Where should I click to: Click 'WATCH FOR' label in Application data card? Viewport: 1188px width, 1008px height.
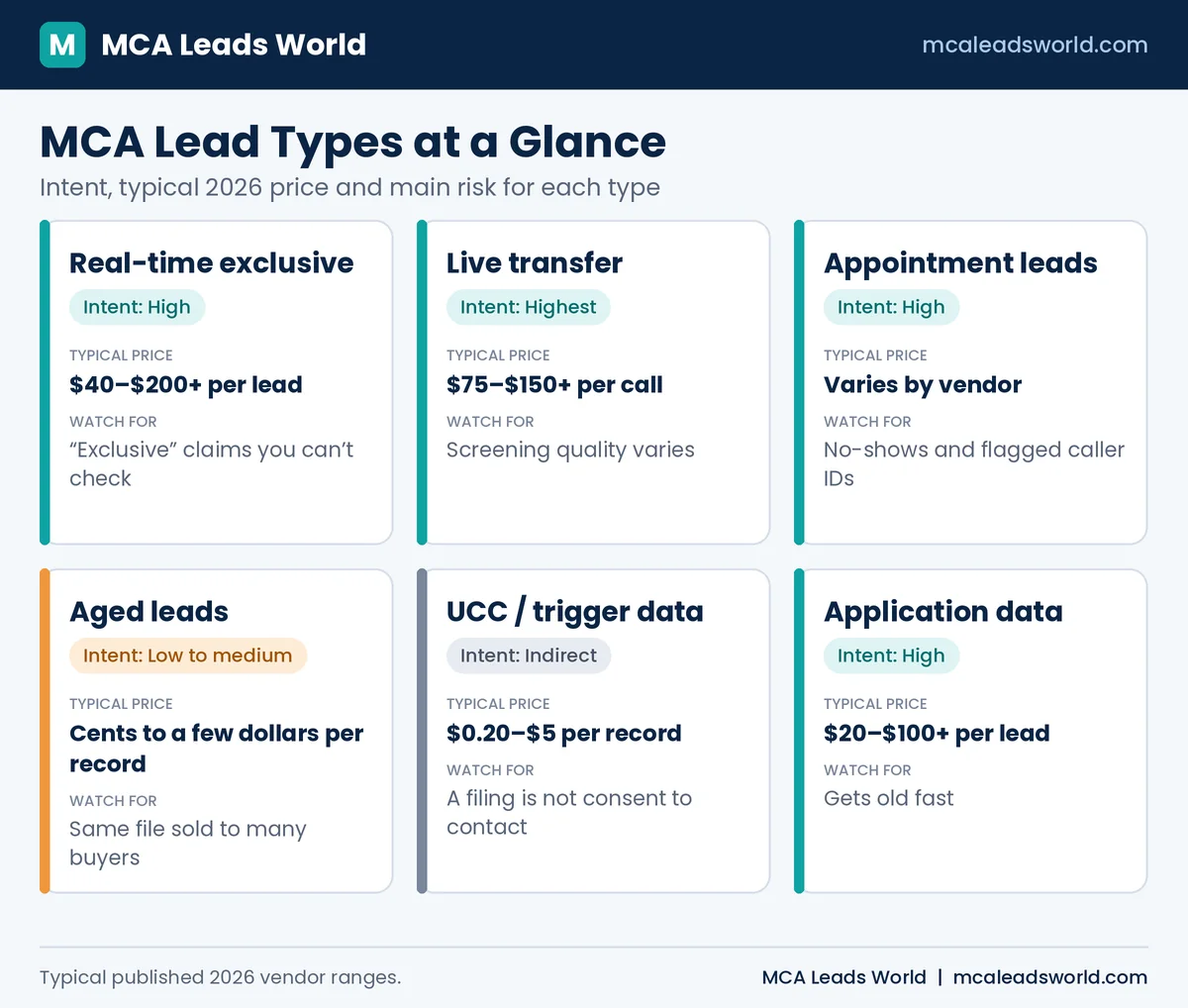pos(867,770)
